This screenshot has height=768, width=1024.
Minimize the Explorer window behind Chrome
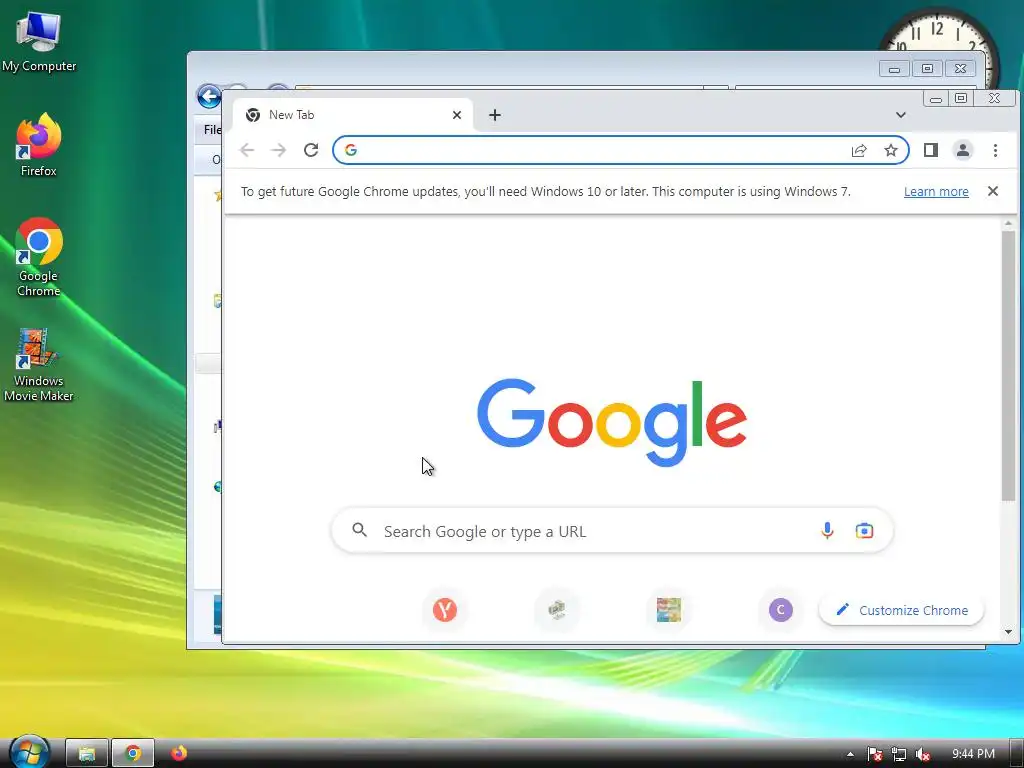[x=894, y=69]
